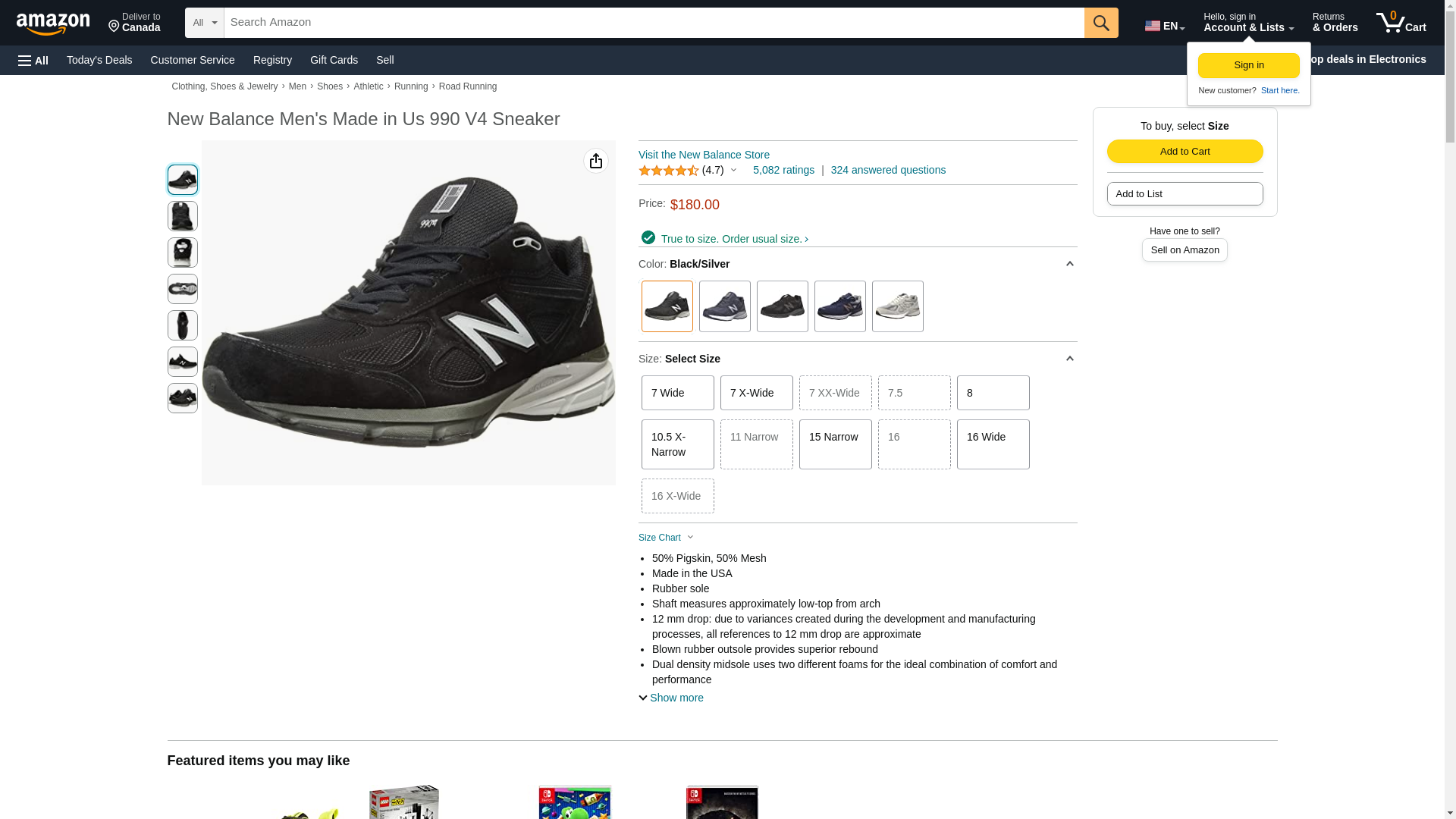Select size 15 Narrow
The width and height of the screenshot is (1456, 819).
835,444
